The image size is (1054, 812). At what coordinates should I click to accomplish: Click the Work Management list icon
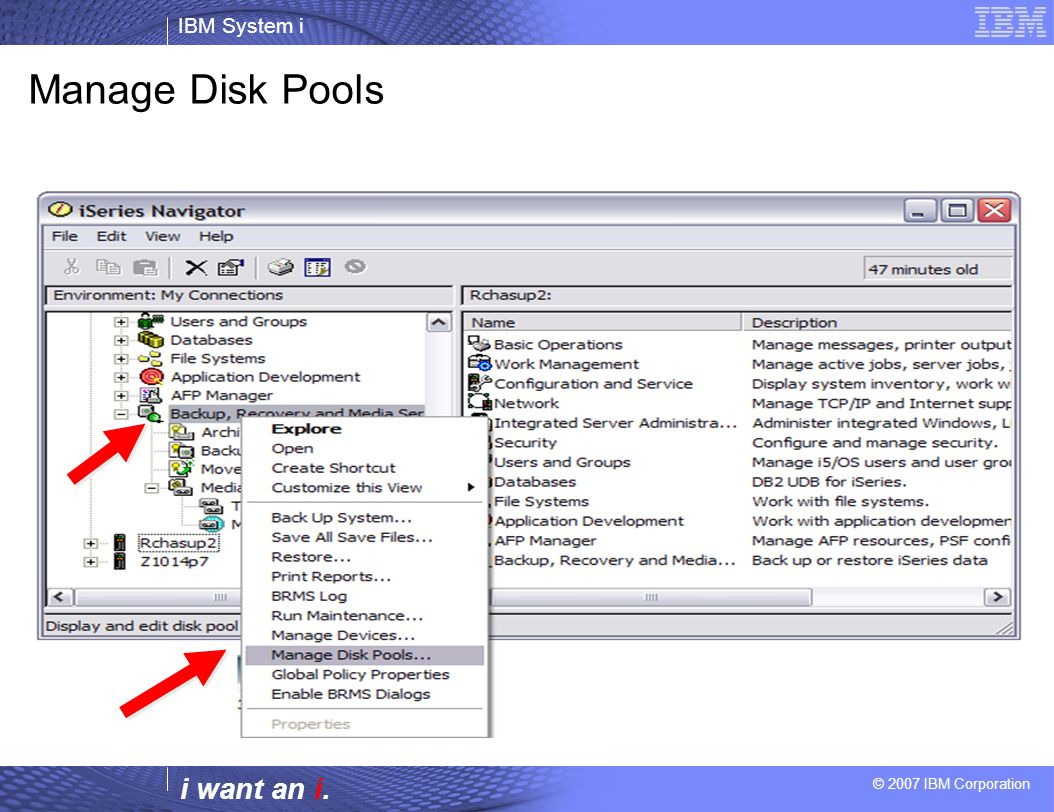pos(479,364)
